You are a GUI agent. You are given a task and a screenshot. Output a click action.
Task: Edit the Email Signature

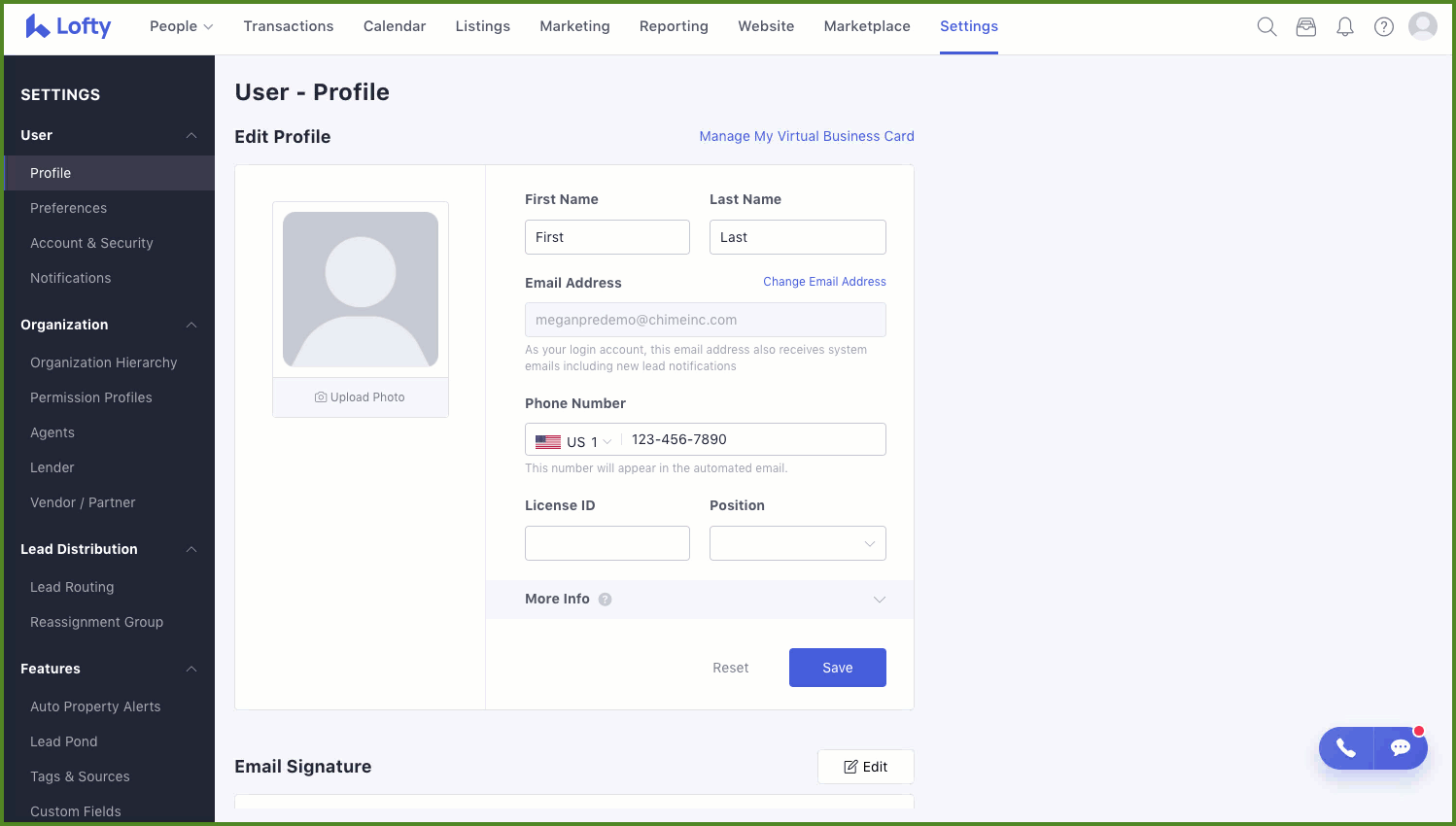pos(865,767)
